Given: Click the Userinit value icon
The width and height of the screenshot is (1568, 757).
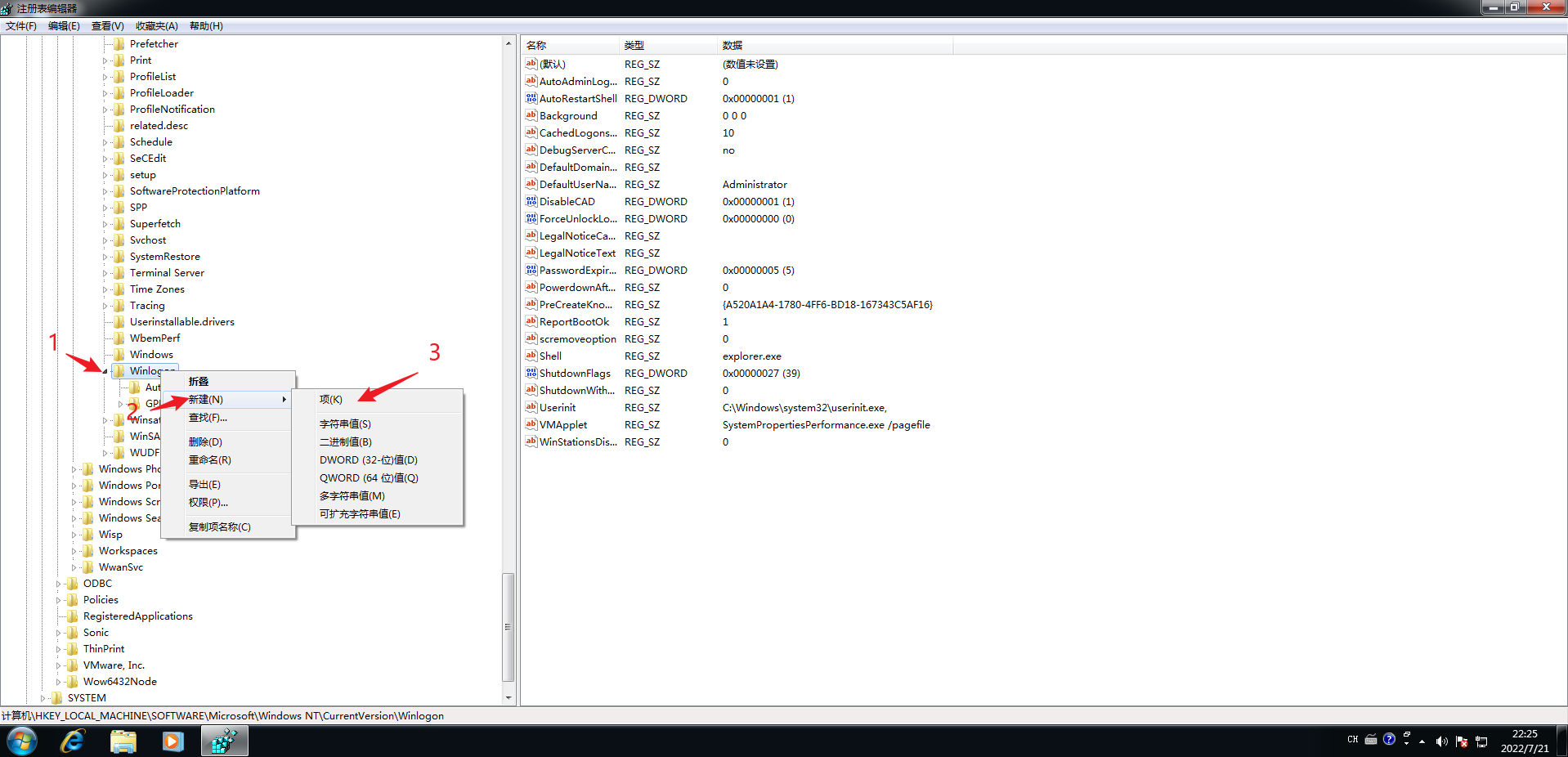Looking at the screenshot, I should pos(531,407).
